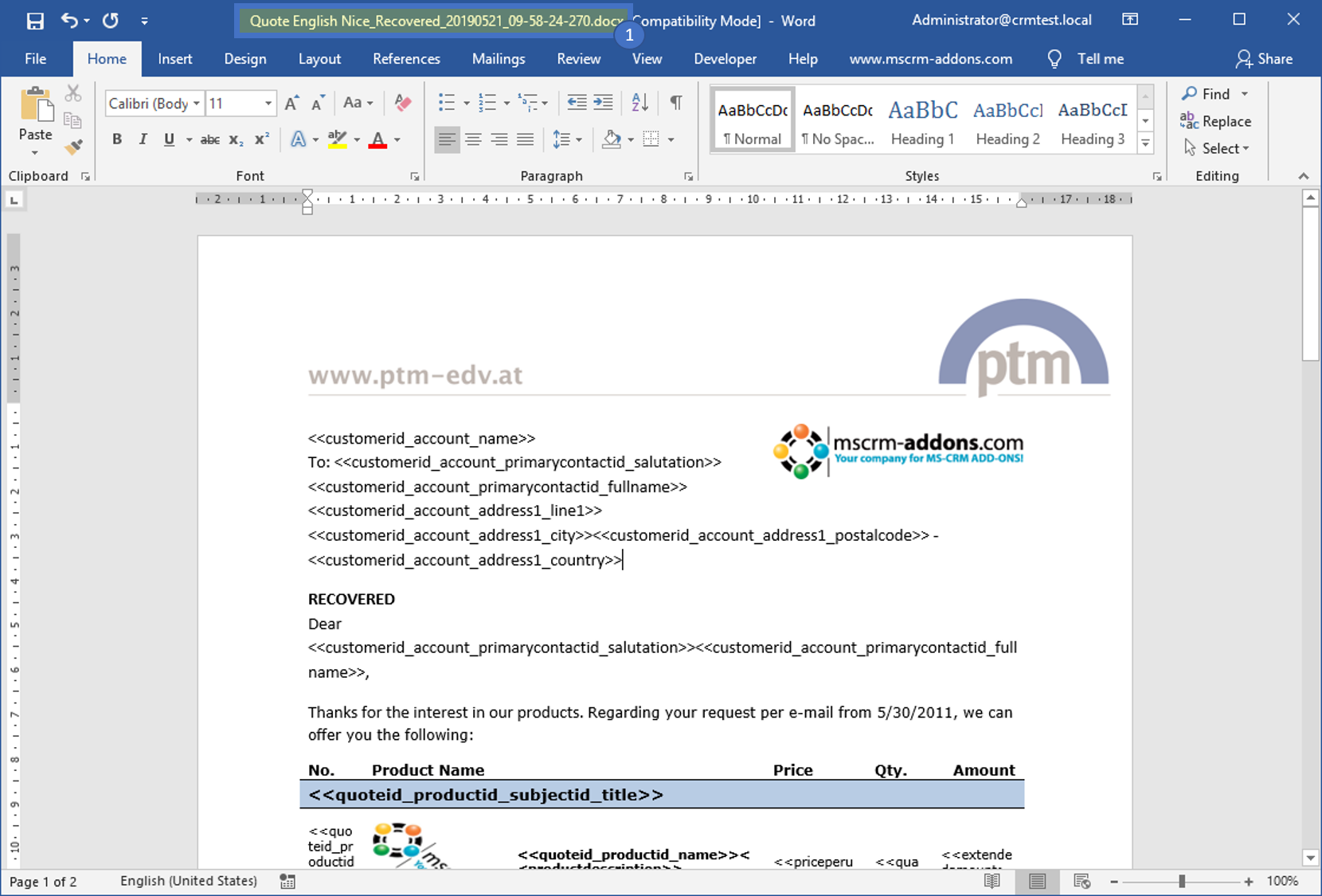This screenshot has width=1322, height=896.
Task: Click the Text Effects glowing A icon
Action: click(299, 139)
